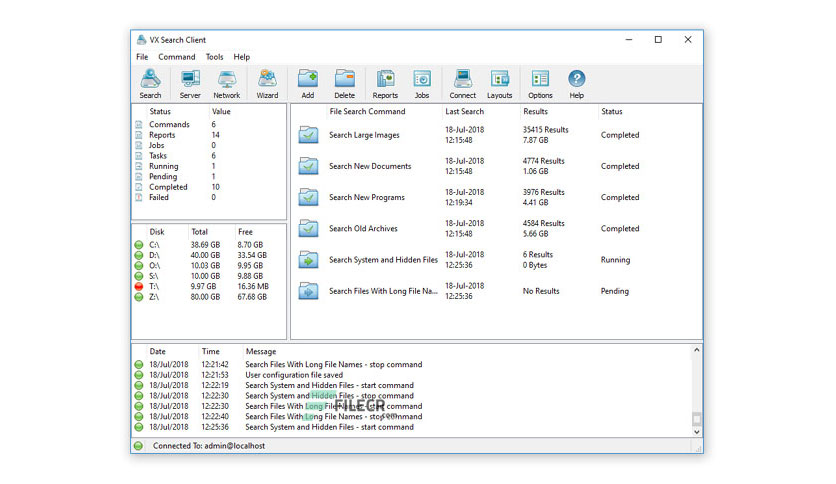Select the Search System and Hidden Files icon
Viewport: 836px width, 484px height.
pyautogui.click(x=308, y=260)
